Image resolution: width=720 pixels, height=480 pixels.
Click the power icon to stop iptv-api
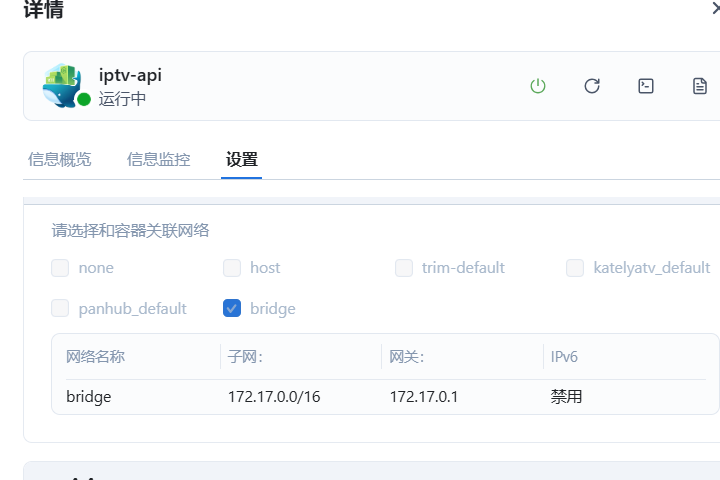pos(538,86)
